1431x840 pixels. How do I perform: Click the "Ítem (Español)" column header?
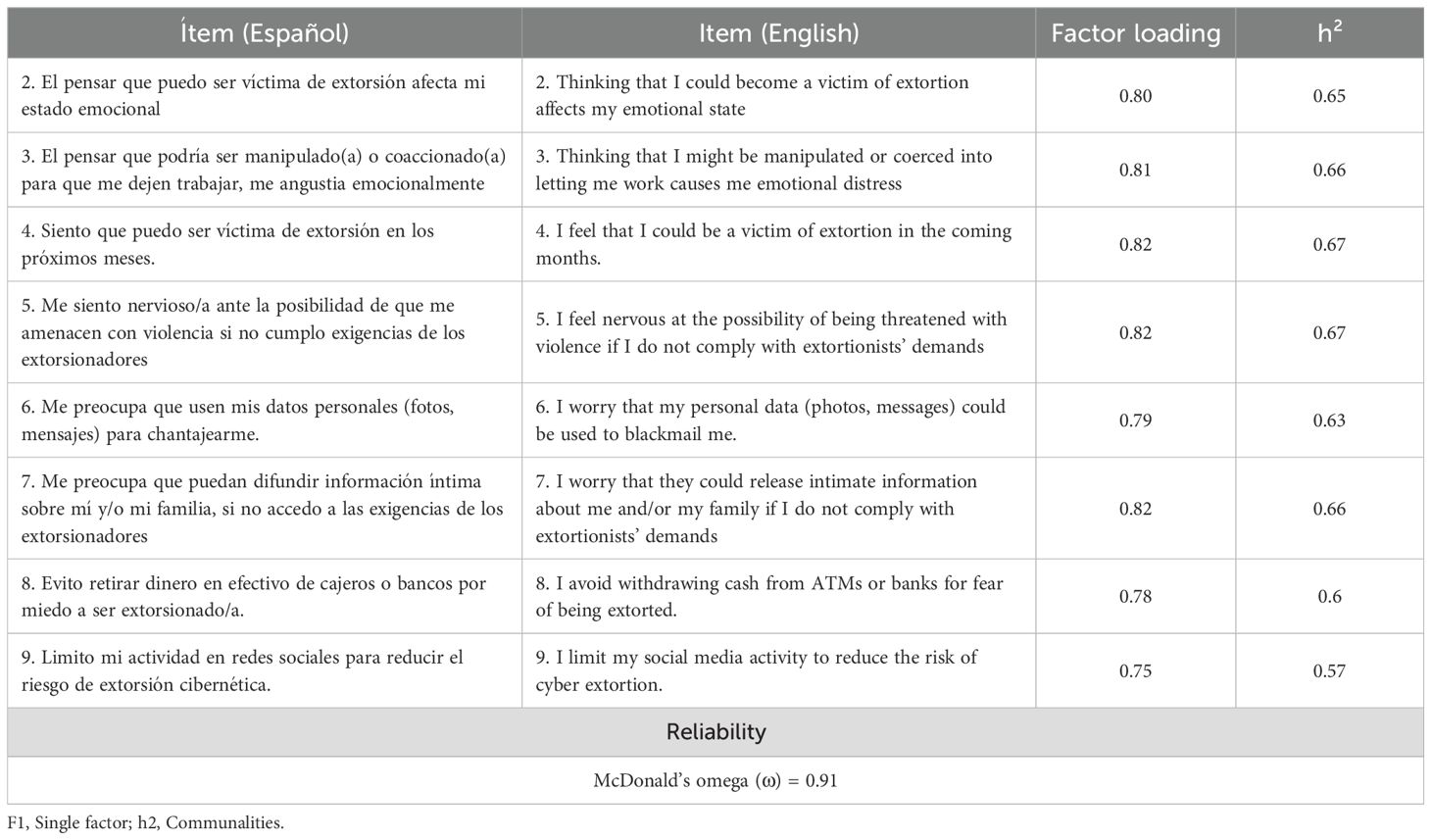click(265, 33)
